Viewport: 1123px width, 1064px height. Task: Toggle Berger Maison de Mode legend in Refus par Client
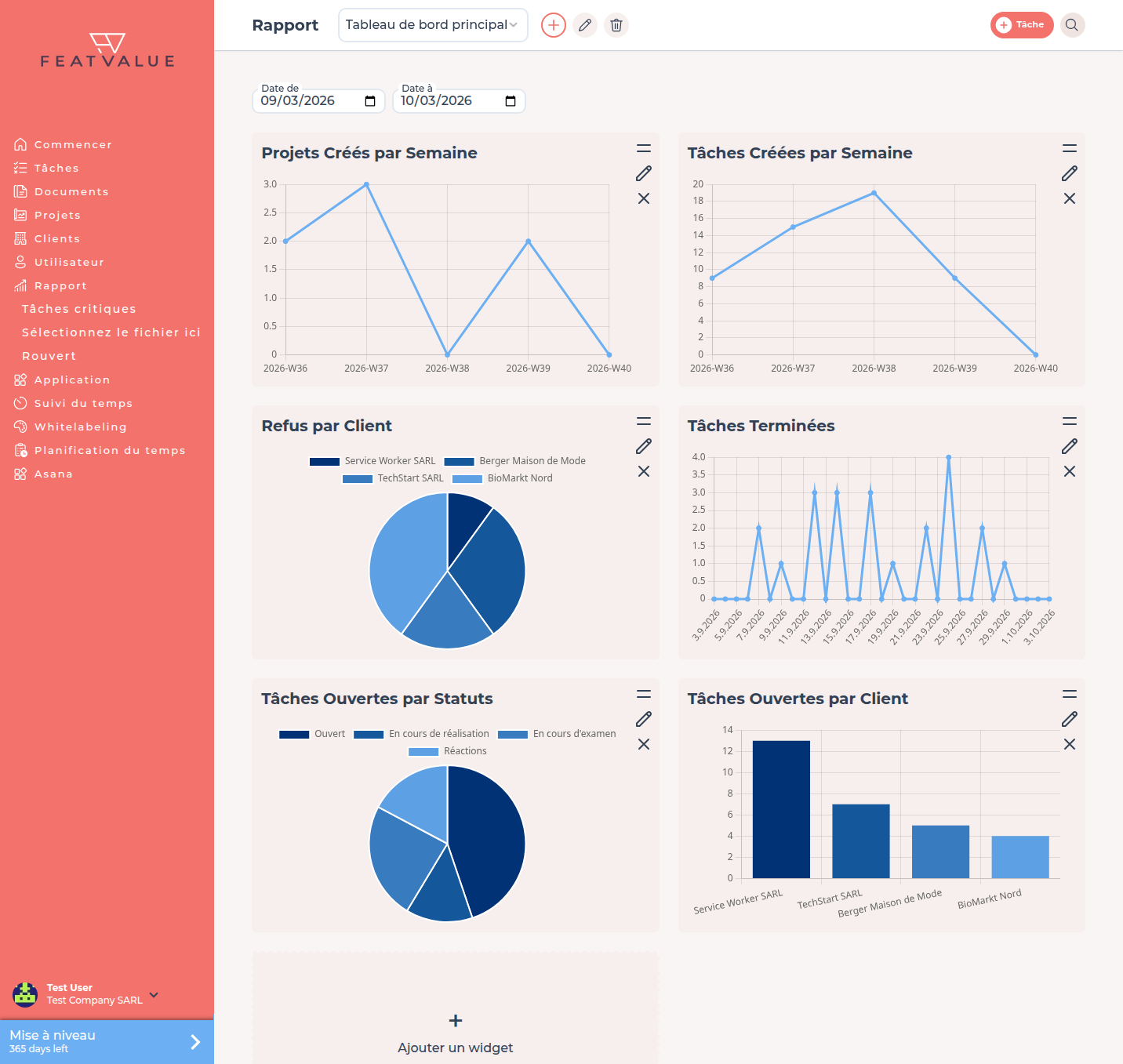(x=514, y=461)
